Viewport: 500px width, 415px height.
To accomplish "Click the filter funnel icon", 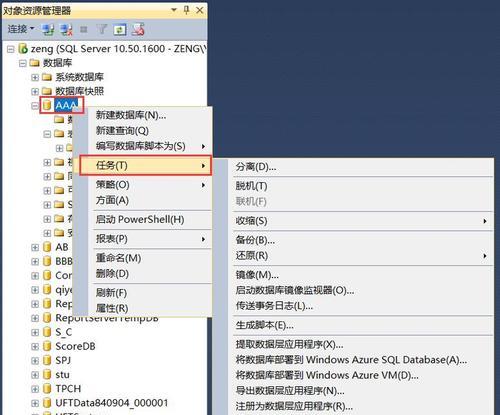I will pyautogui.click(x=102, y=30).
